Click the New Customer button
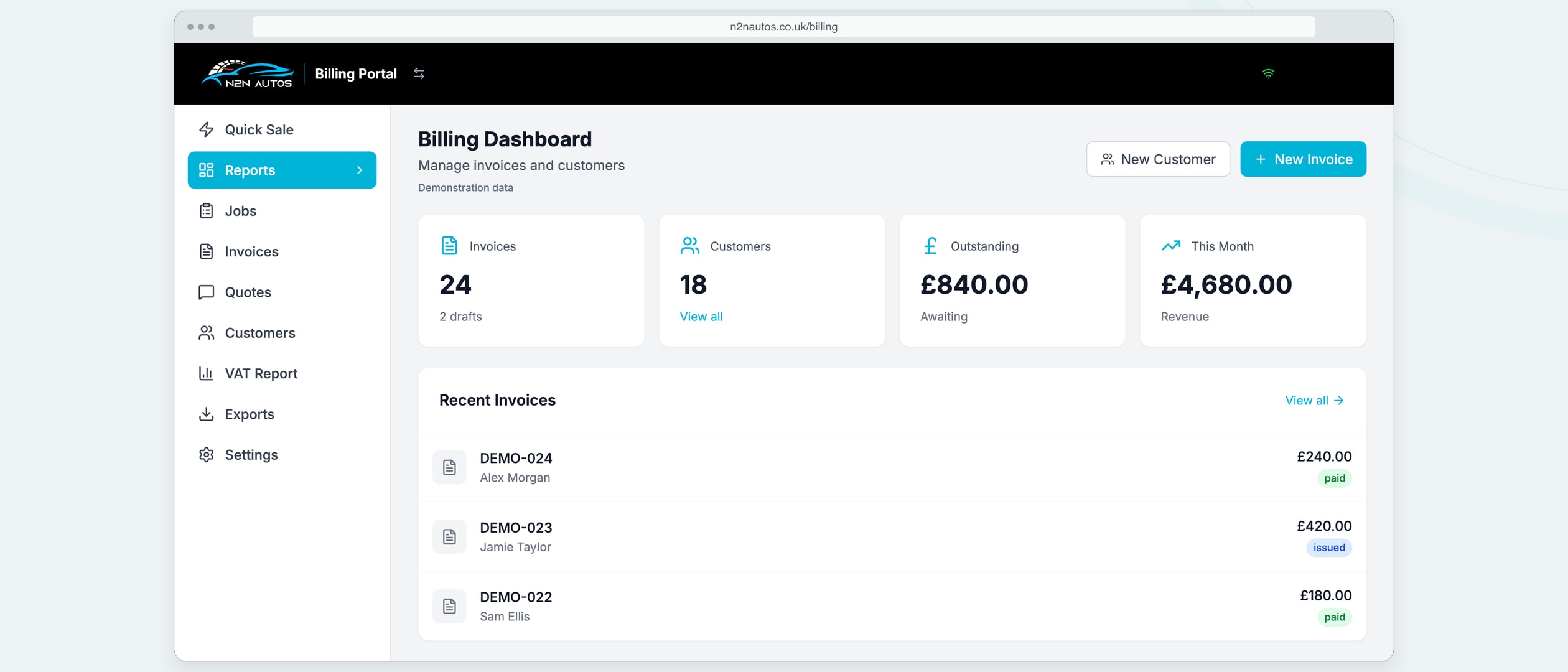 click(x=1158, y=159)
